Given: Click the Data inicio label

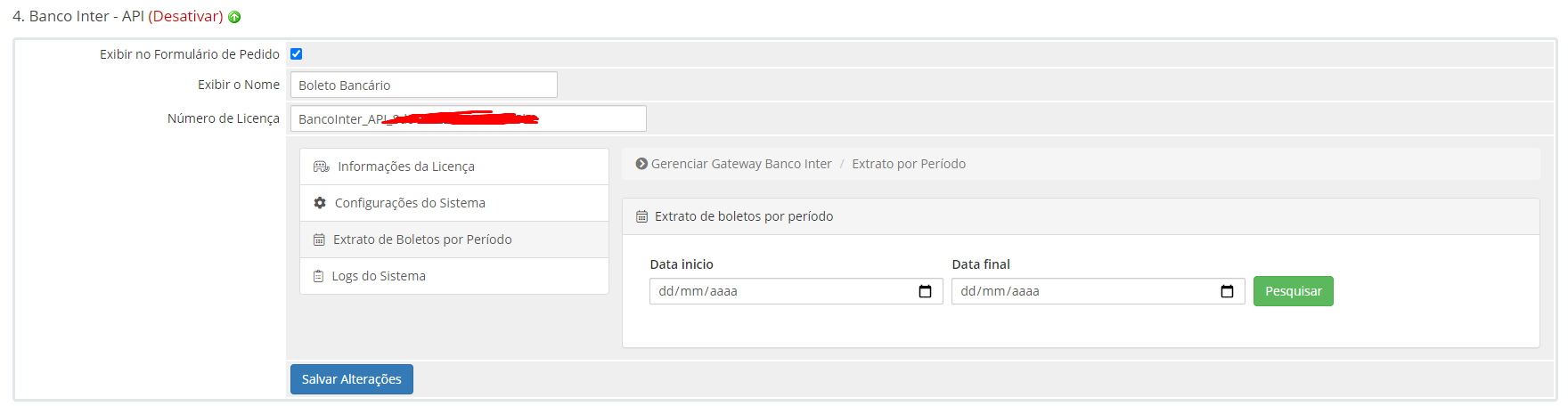Looking at the screenshot, I should tap(682, 264).
